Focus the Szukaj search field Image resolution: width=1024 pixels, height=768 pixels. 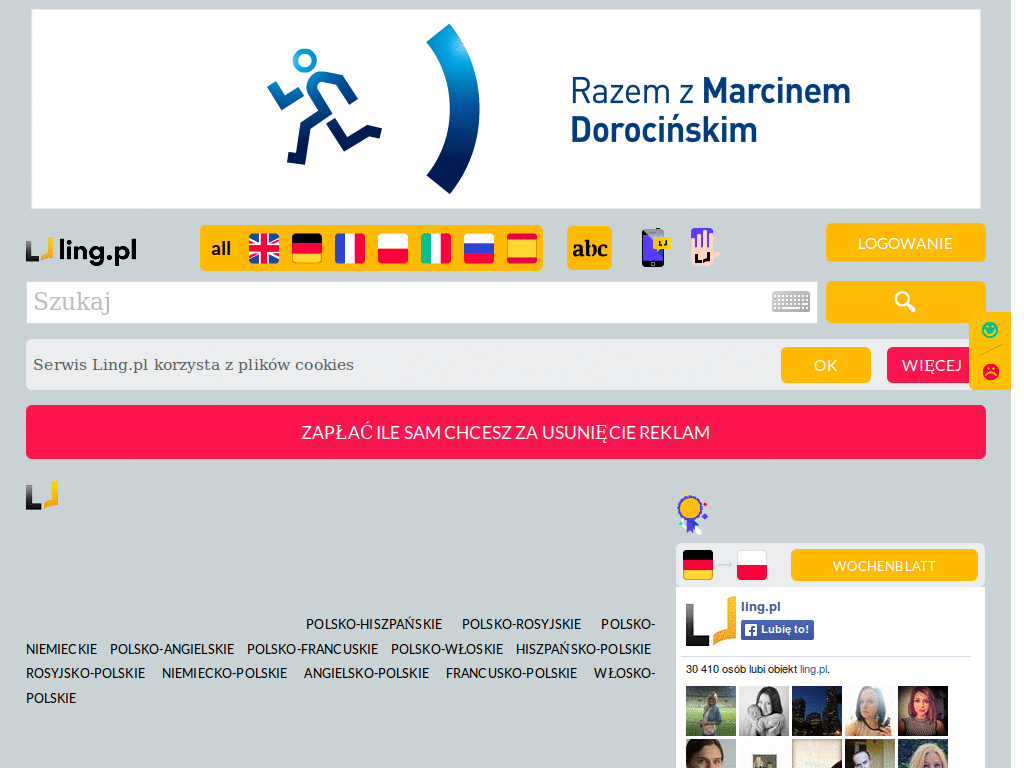point(421,302)
